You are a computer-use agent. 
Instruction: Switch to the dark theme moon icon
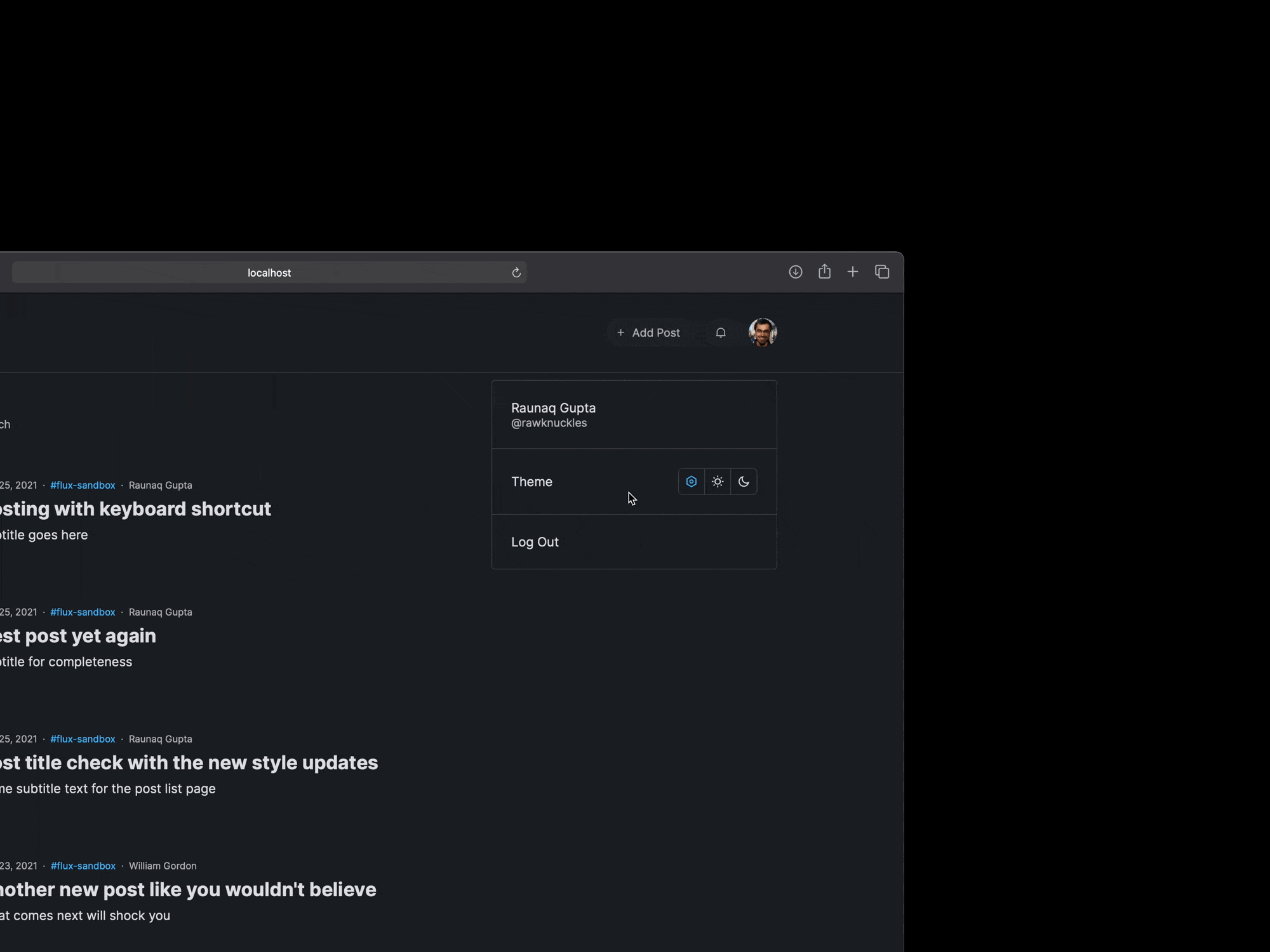744,482
